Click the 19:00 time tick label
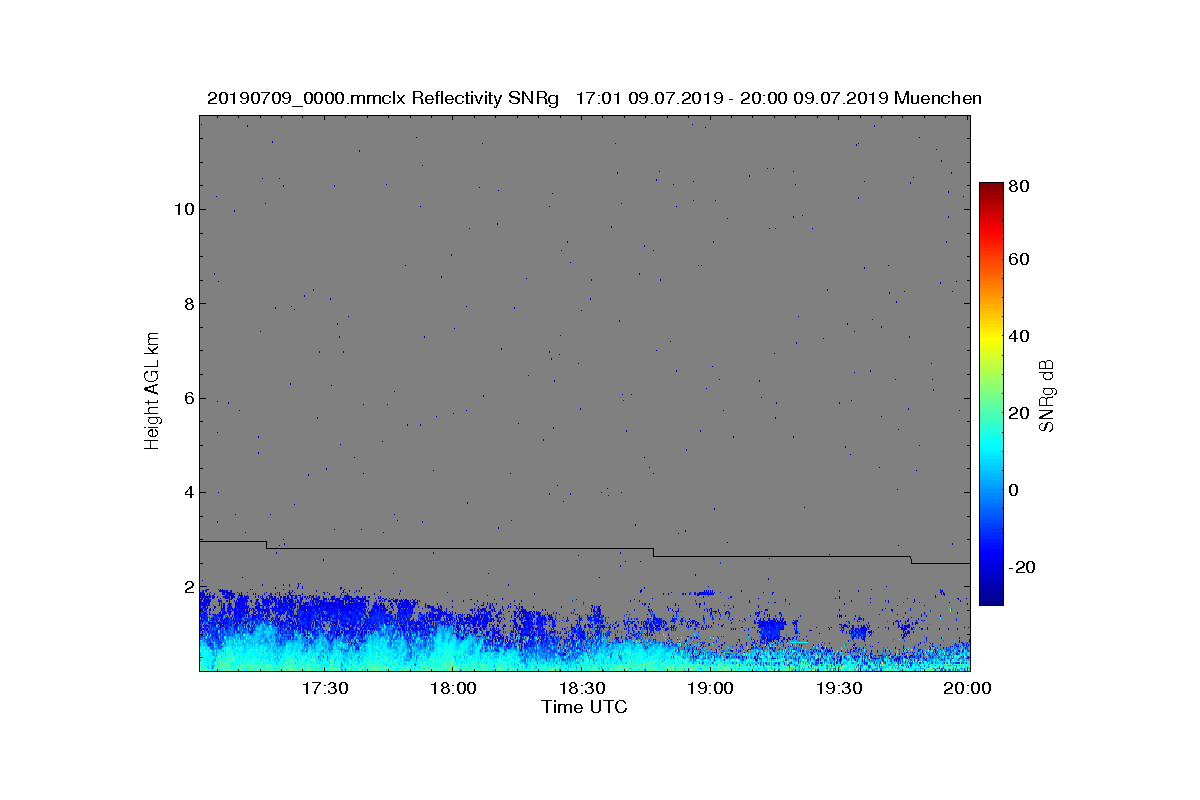1200x800 pixels. click(711, 688)
